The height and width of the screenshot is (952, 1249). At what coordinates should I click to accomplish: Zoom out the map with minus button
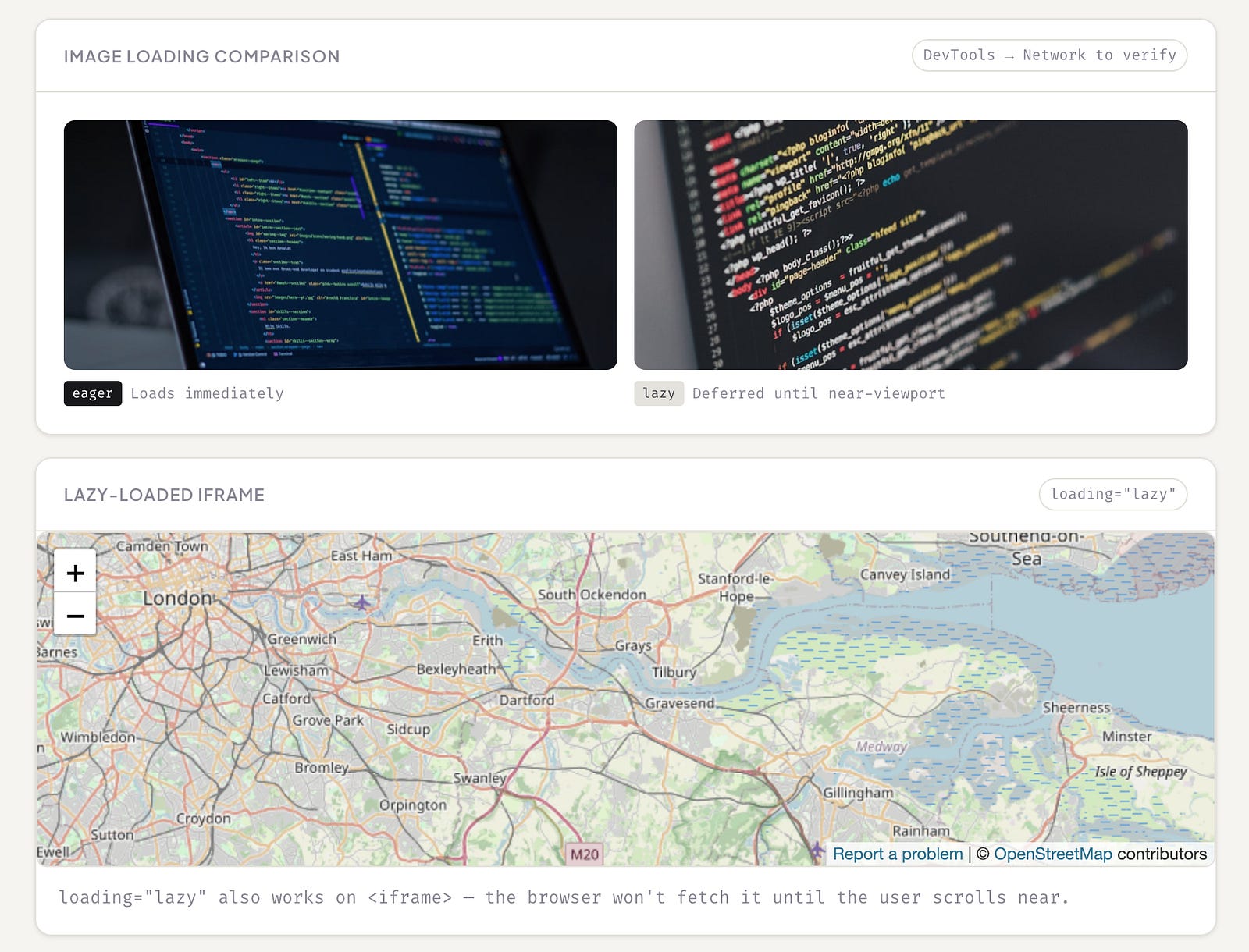click(75, 615)
